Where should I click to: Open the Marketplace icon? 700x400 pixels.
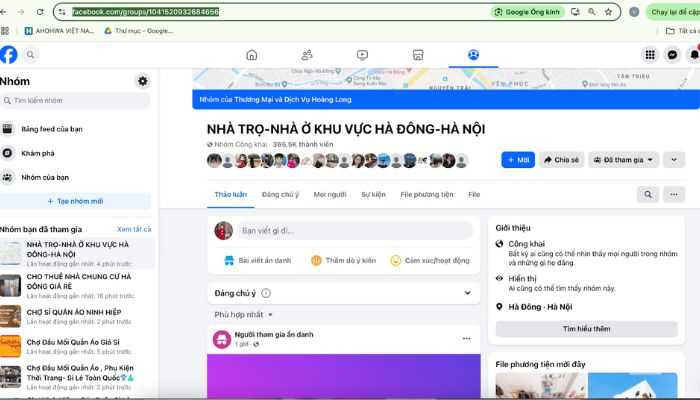click(418, 55)
